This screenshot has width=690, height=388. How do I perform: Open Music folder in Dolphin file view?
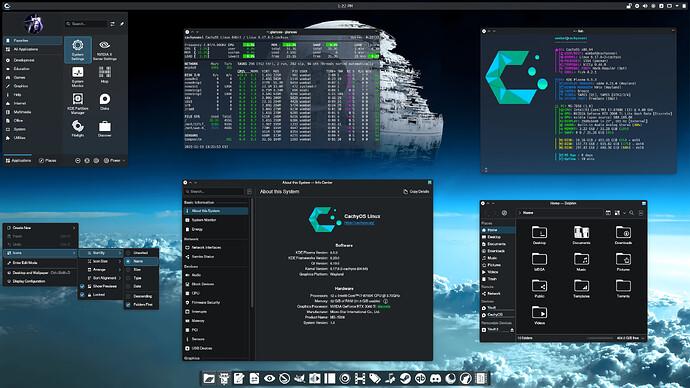581,262
